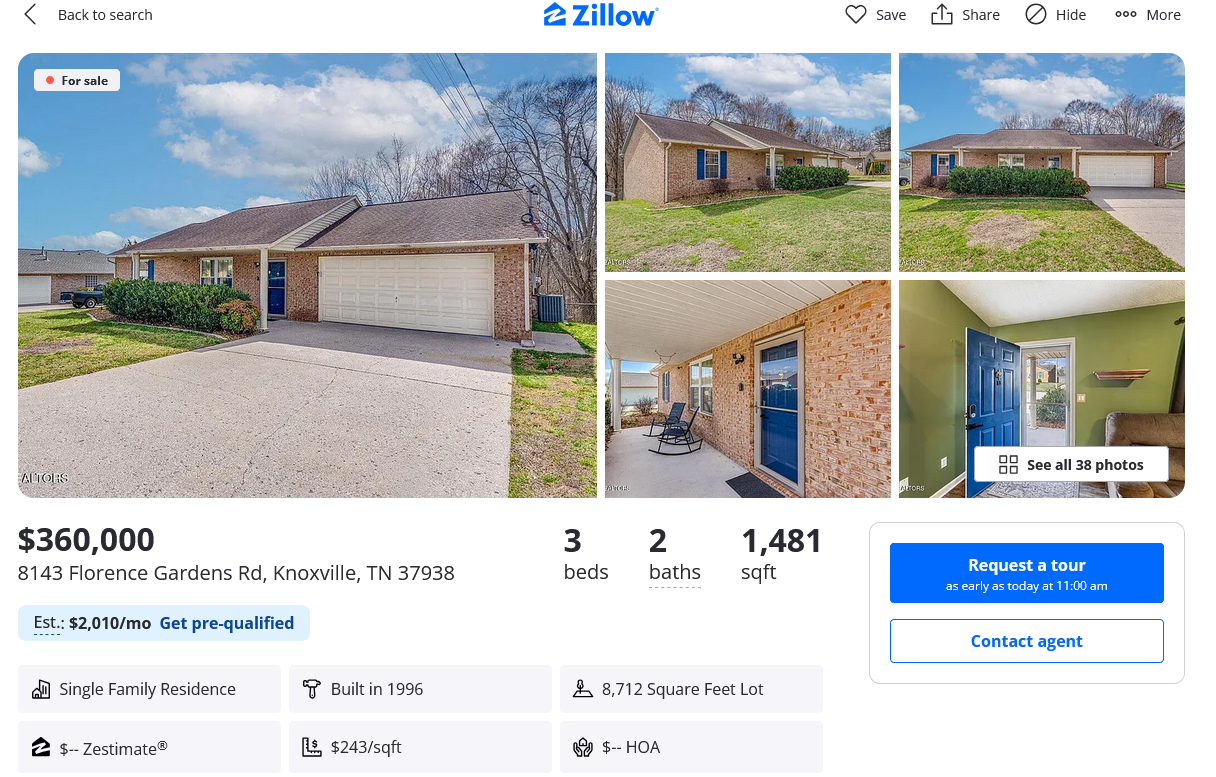Click the underlined baths label
Image resolution: width=1216 pixels, height=777 pixels.
675,573
